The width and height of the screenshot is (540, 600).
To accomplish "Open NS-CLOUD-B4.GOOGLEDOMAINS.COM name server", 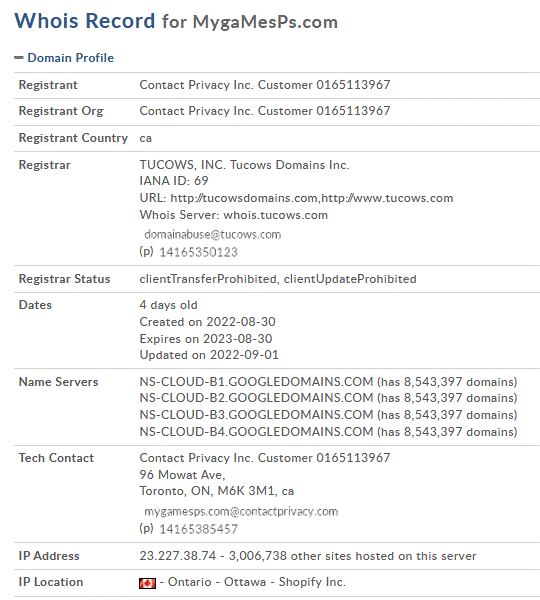I will click(x=256, y=432).
